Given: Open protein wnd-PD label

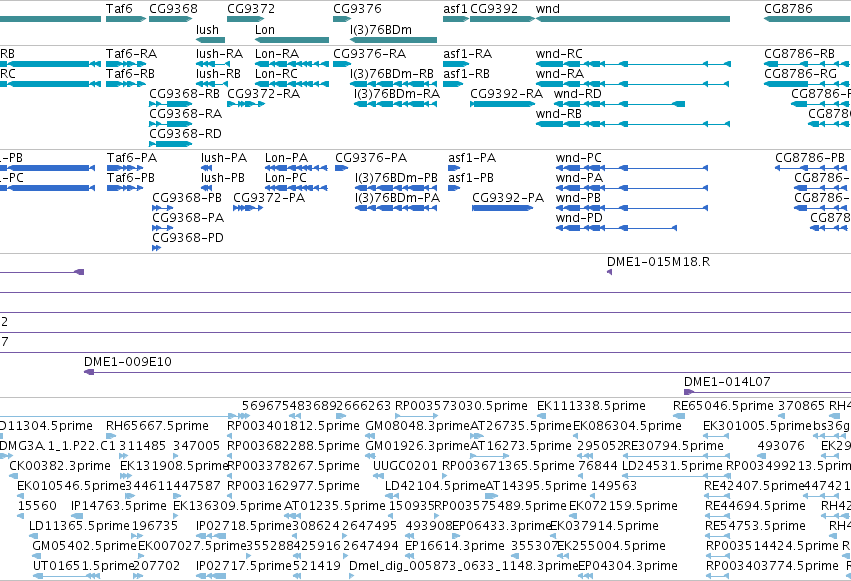Looking at the screenshot, I should [579, 218].
